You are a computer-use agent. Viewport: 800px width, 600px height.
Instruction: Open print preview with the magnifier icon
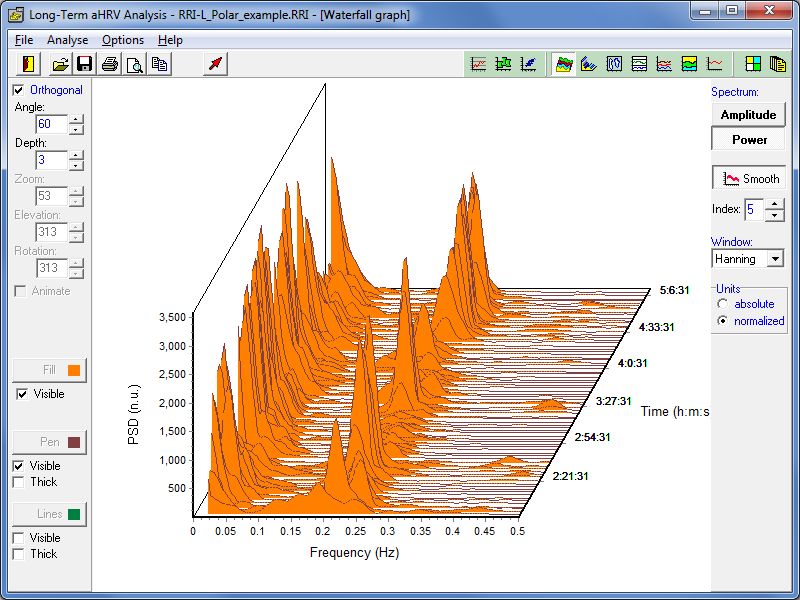(135, 64)
